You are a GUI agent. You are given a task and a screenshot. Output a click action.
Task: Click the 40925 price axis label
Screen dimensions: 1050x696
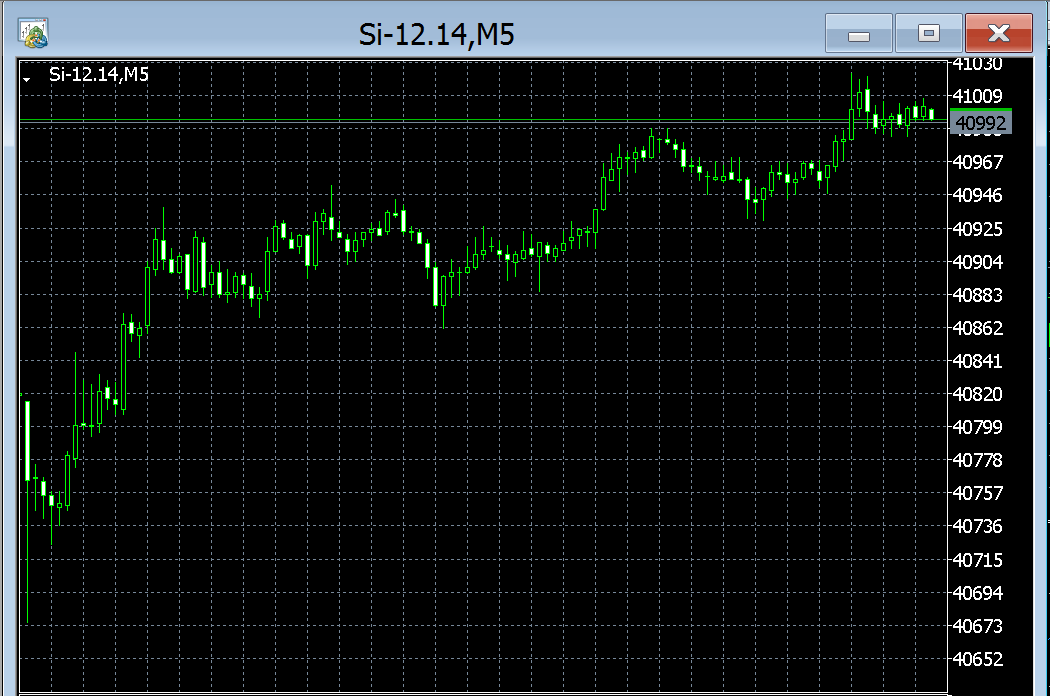coord(979,229)
